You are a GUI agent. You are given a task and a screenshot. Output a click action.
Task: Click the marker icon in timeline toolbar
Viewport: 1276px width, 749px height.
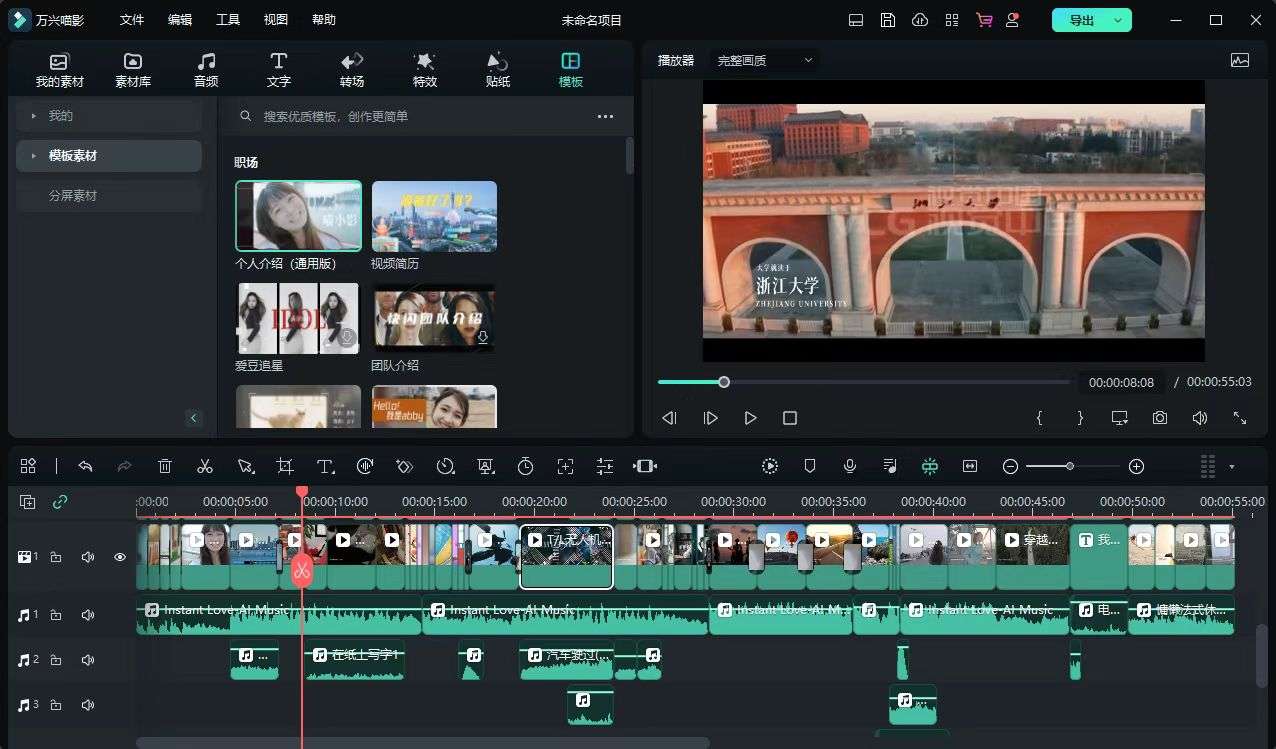(810, 466)
